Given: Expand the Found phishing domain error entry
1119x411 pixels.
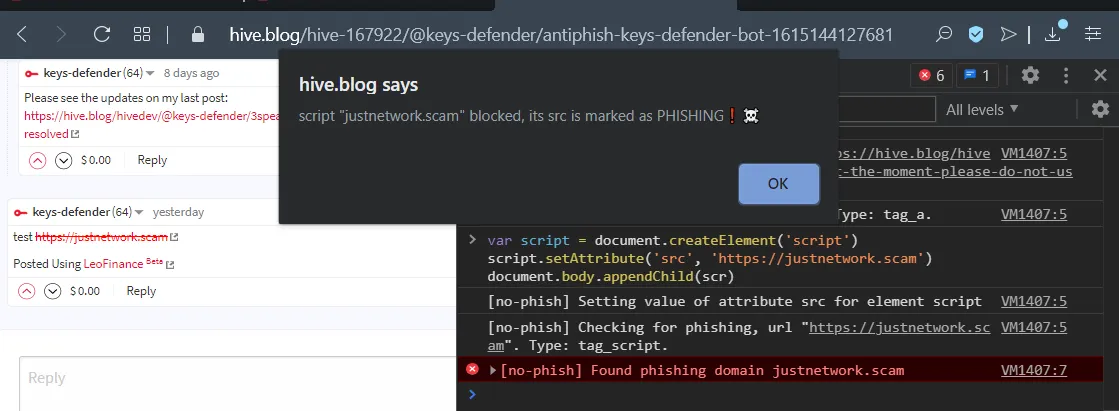Looking at the screenshot, I should (492, 370).
